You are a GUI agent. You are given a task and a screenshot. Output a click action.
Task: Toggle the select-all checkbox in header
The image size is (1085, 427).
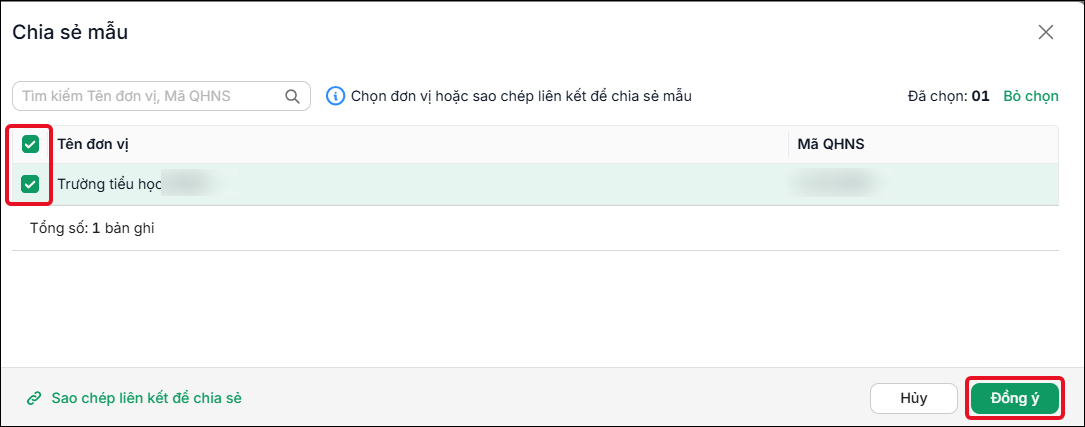(x=30, y=144)
